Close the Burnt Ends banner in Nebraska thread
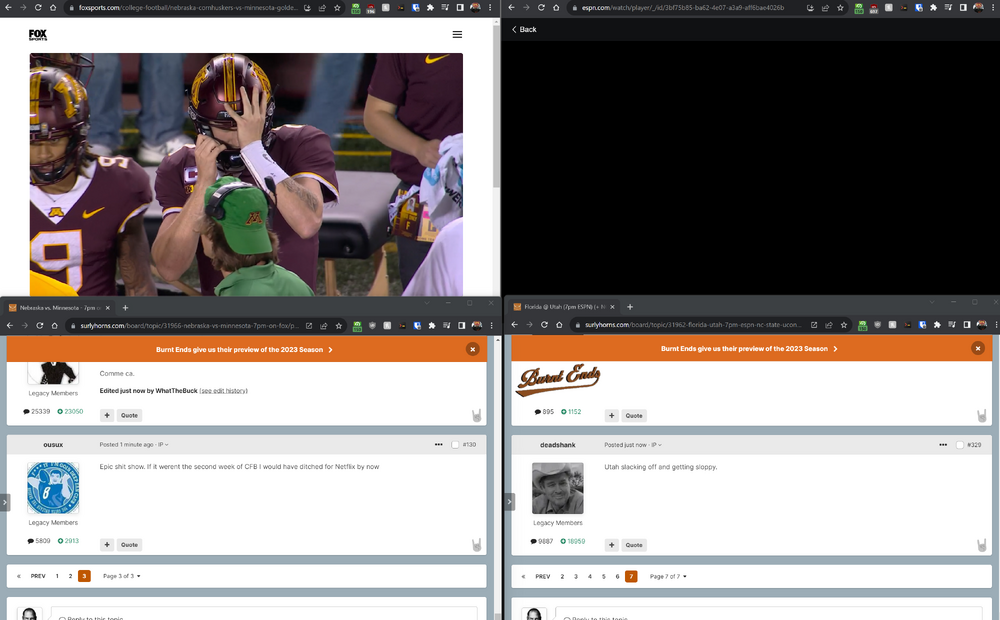1000x620 pixels. point(472,349)
